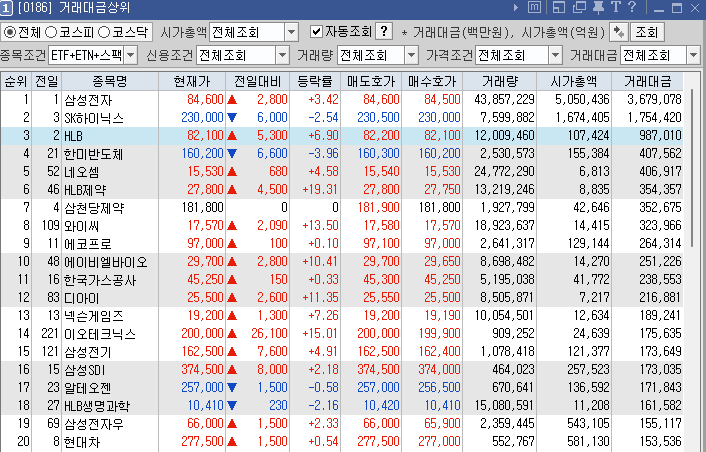This screenshot has width=706, height=452.
Task: Toggle the 자동조회 checkbox
Action: coord(317,32)
